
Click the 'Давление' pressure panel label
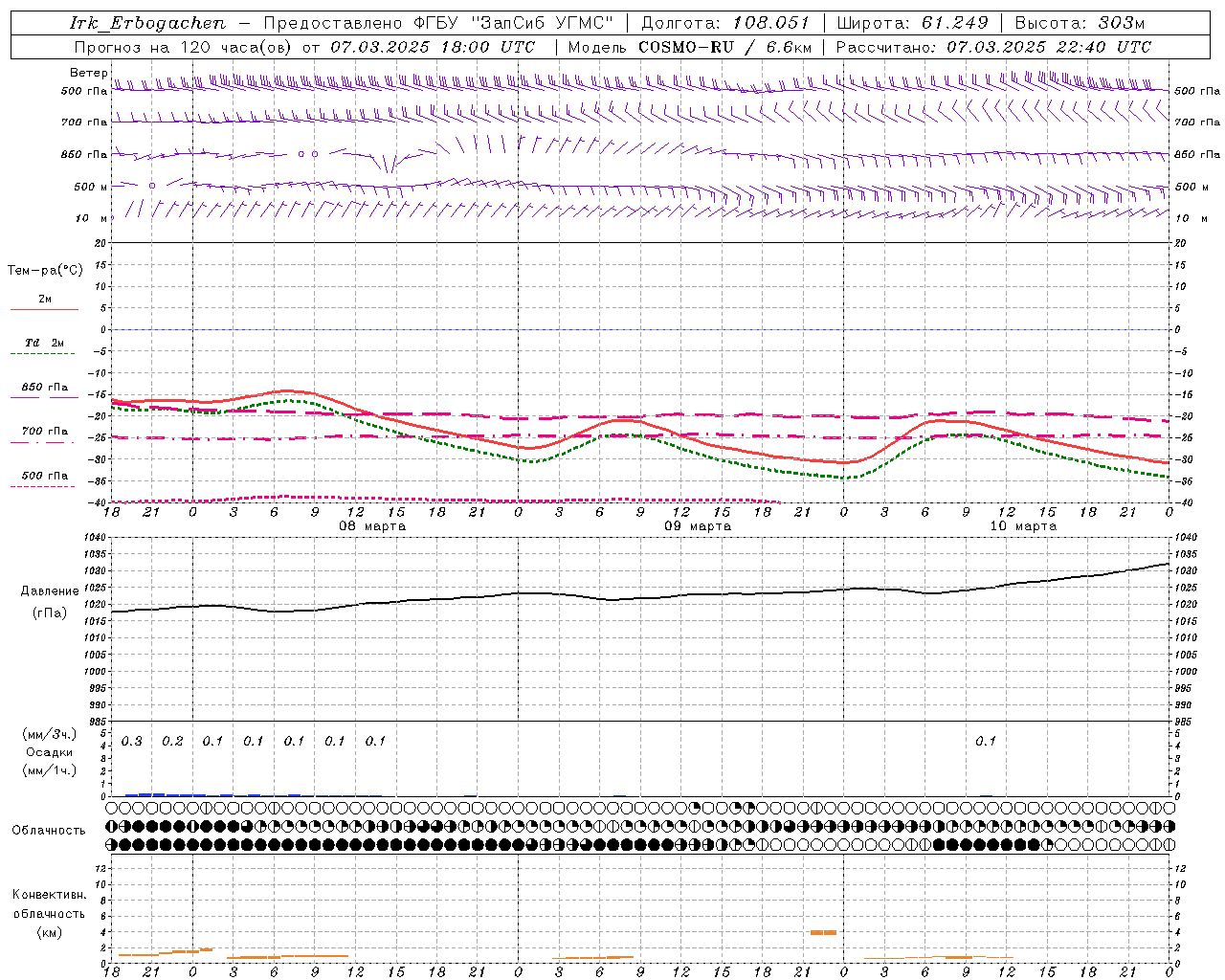(50, 591)
